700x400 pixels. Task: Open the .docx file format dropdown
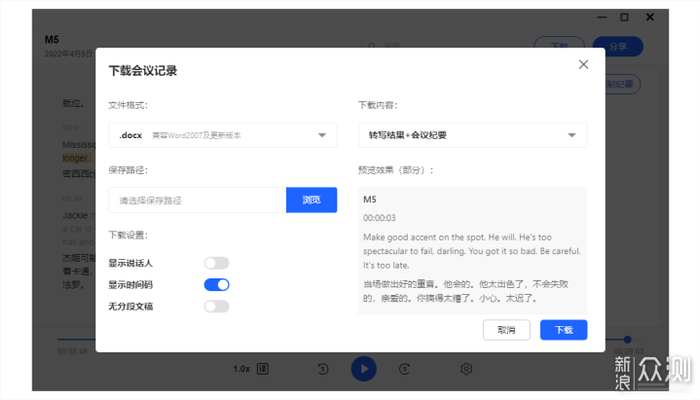click(x=223, y=135)
